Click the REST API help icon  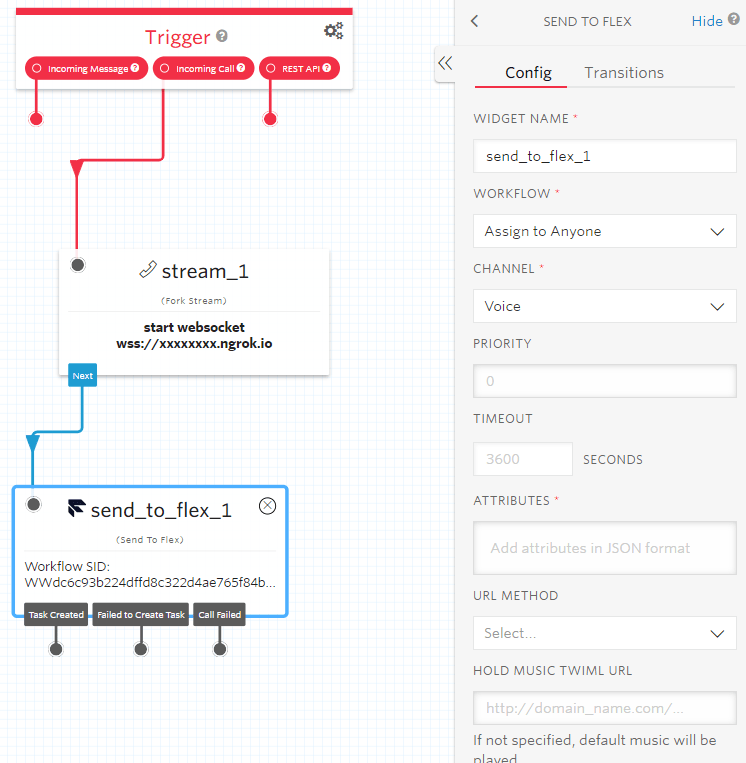[x=326, y=68]
